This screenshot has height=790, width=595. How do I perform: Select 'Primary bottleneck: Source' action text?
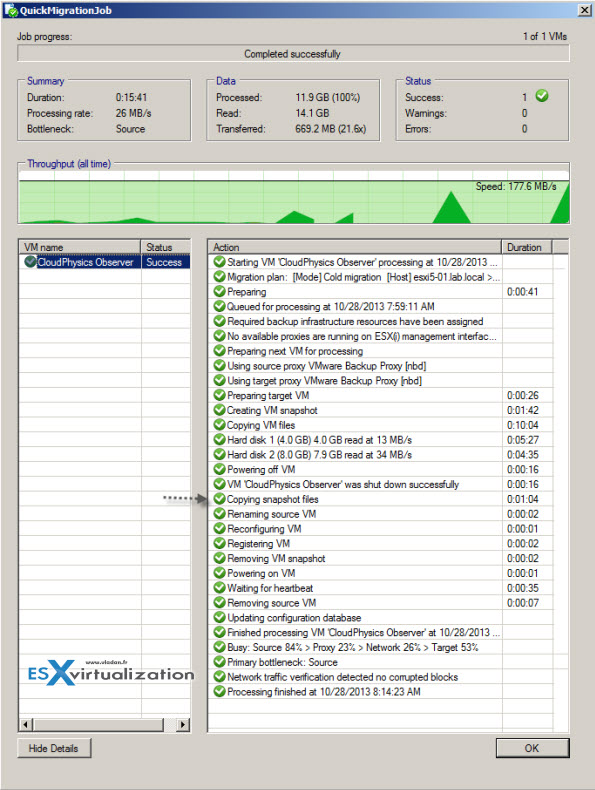coord(282,662)
